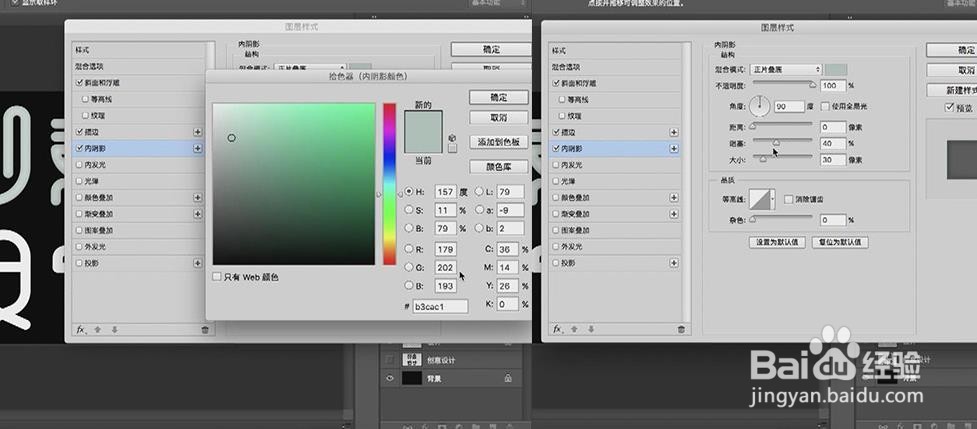Click the contour curve thumbnail under 品质
Screen dimensions: 977x429
pos(760,199)
